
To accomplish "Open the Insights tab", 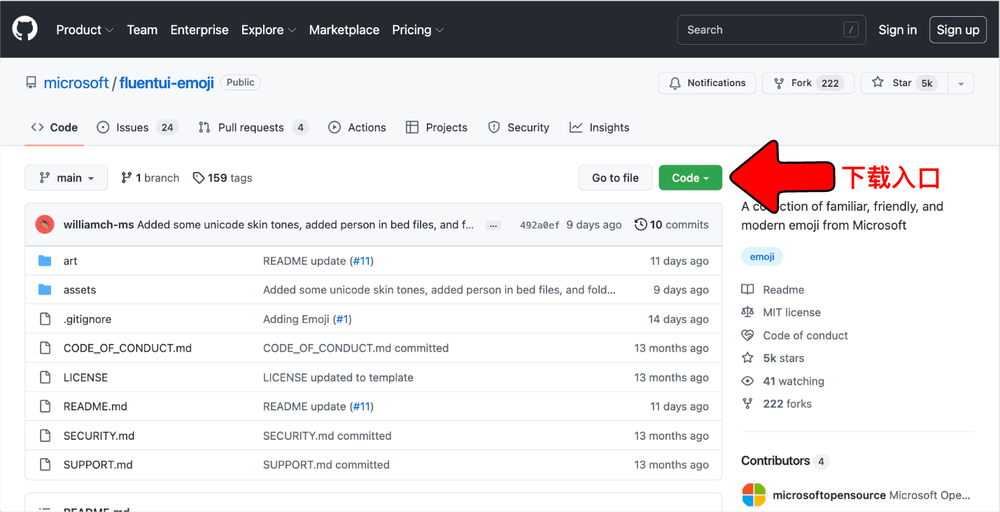I will point(599,128).
